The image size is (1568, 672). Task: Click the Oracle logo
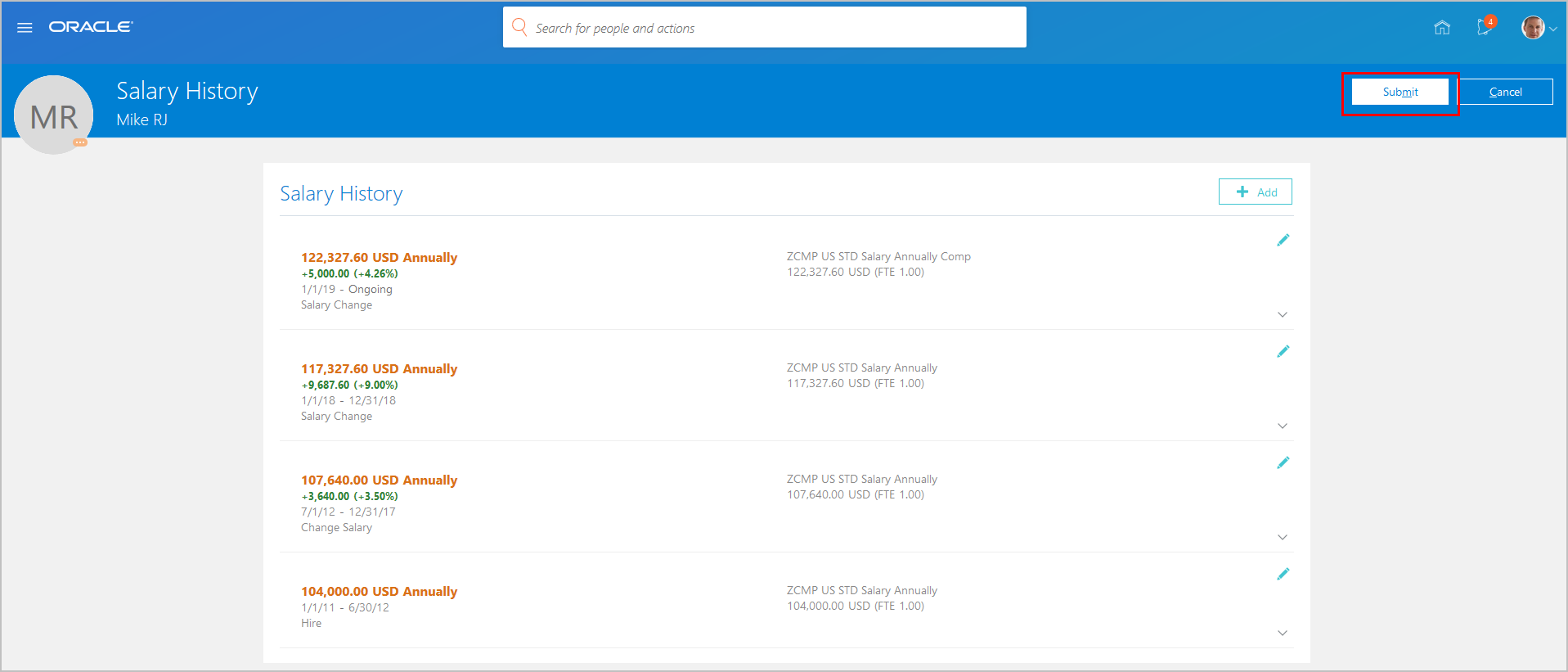[90, 27]
